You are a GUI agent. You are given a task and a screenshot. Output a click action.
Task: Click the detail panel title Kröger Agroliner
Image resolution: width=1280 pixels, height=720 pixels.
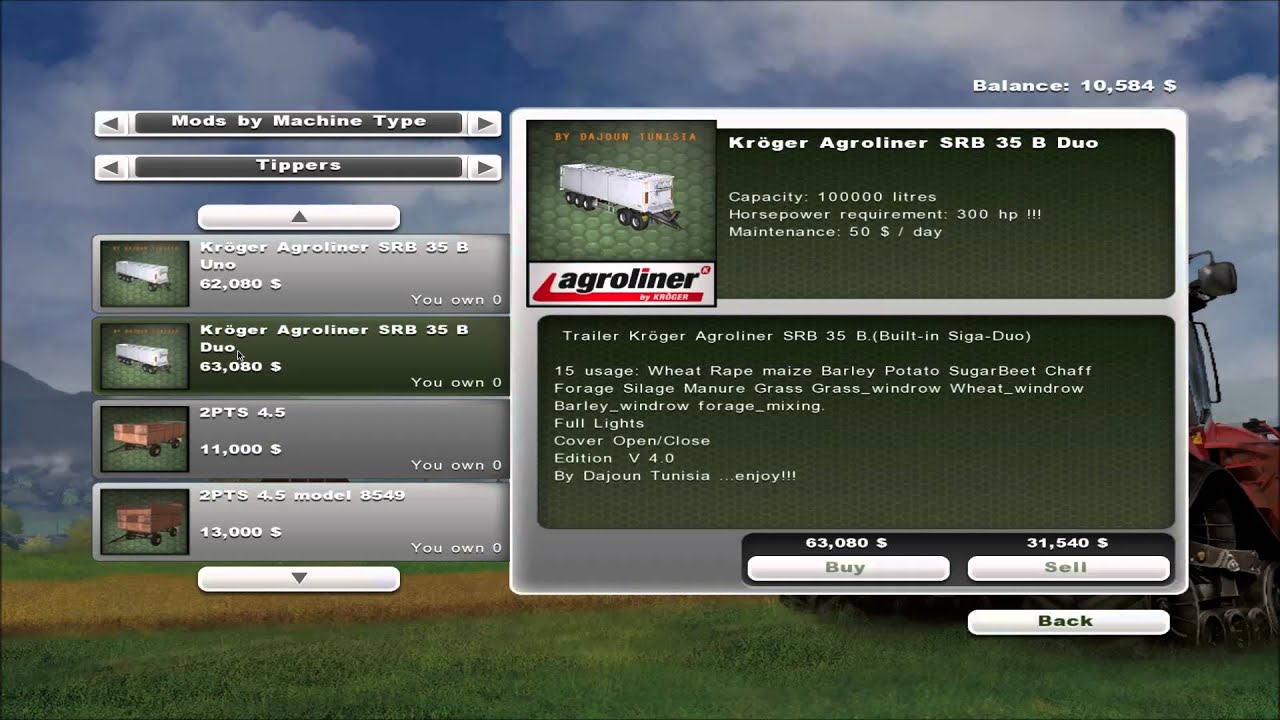click(x=913, y=143)
